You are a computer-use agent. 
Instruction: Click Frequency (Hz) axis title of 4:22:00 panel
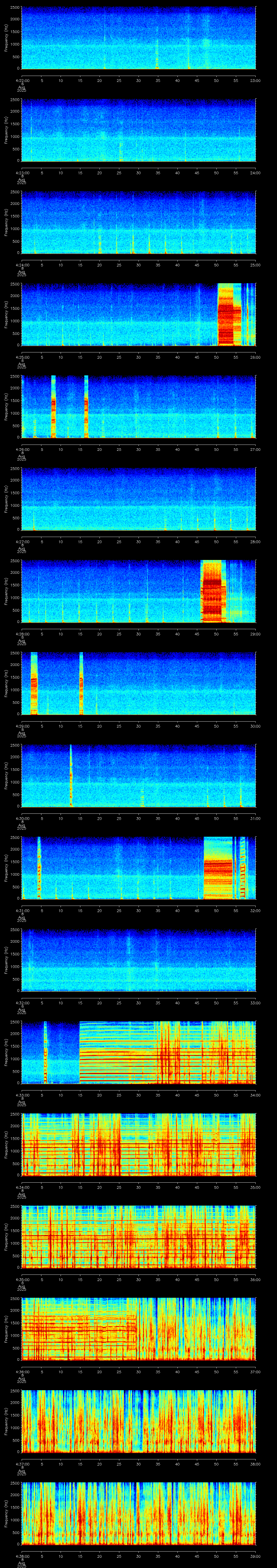[x=6, y=38]
